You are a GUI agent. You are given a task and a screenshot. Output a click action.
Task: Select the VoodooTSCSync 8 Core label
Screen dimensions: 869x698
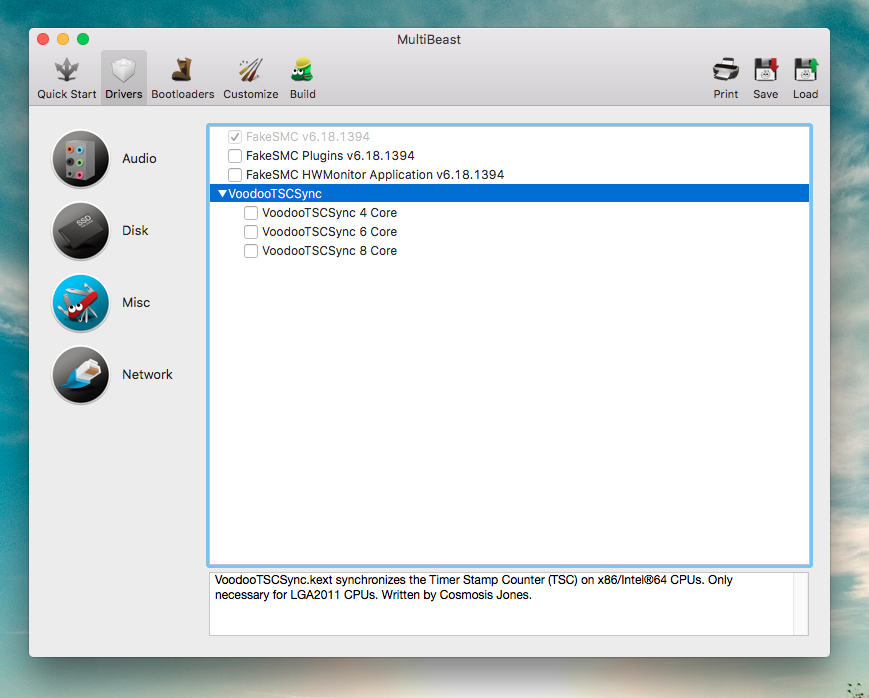[x=329, y=251]
